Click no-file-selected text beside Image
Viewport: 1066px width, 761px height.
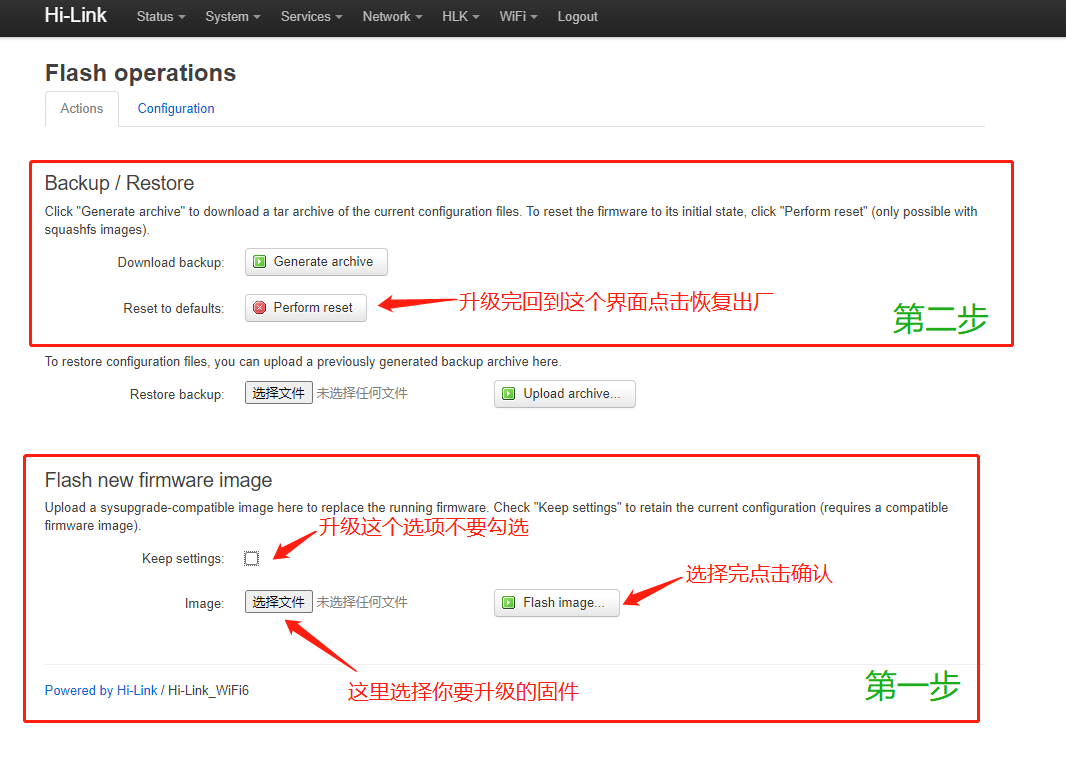click(362, 602)
